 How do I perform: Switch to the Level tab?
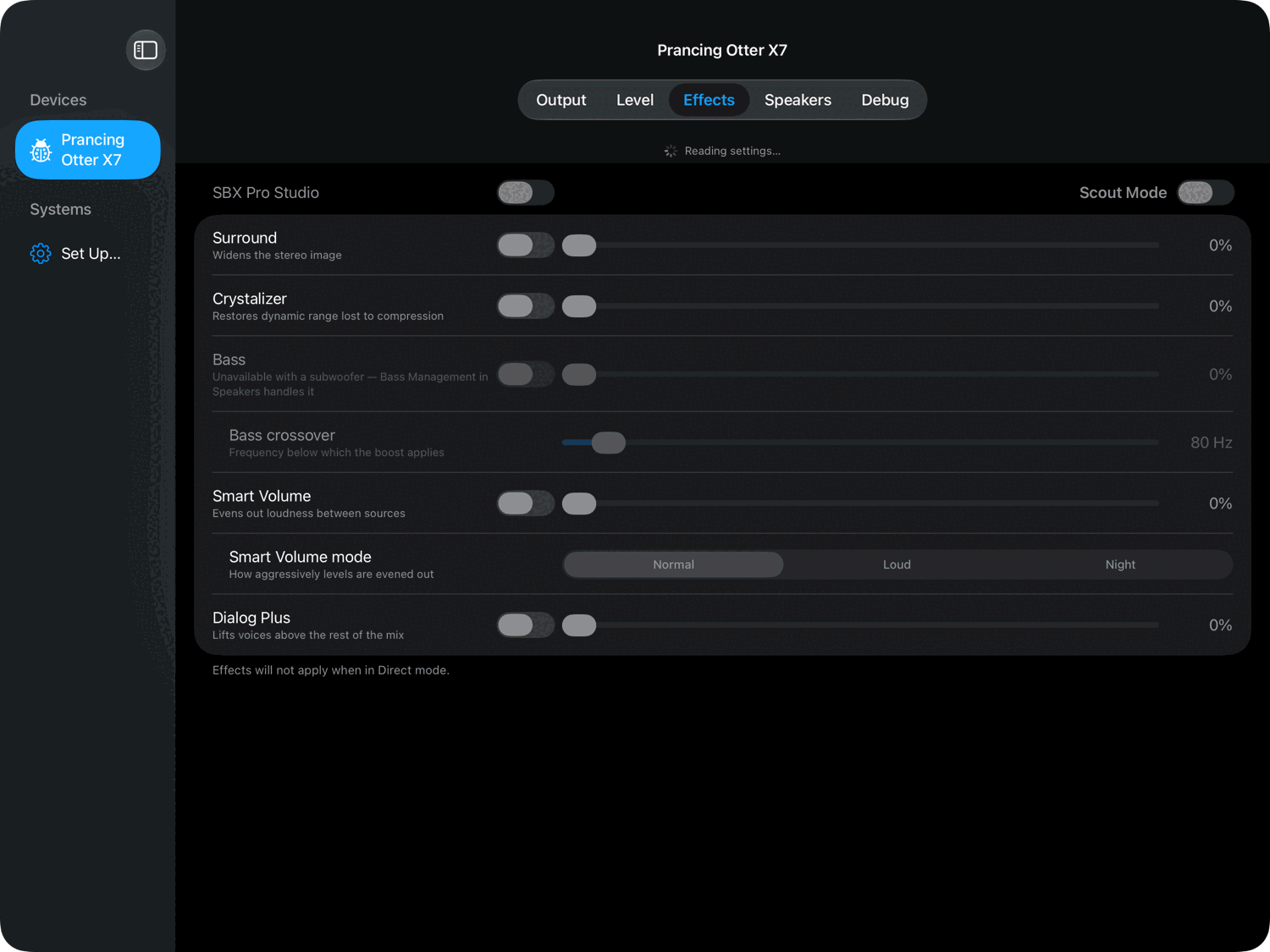pyautogui.click(x=635, y=100)
